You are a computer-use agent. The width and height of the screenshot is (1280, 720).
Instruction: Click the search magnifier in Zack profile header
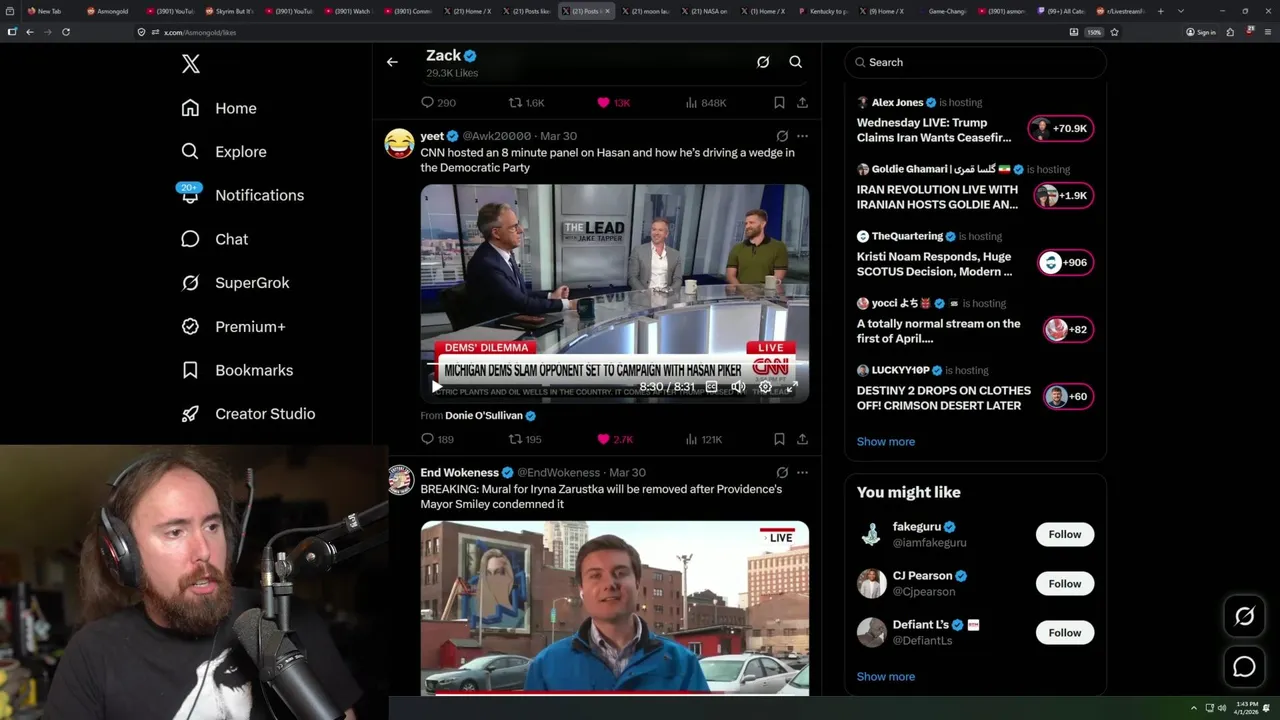796,62
